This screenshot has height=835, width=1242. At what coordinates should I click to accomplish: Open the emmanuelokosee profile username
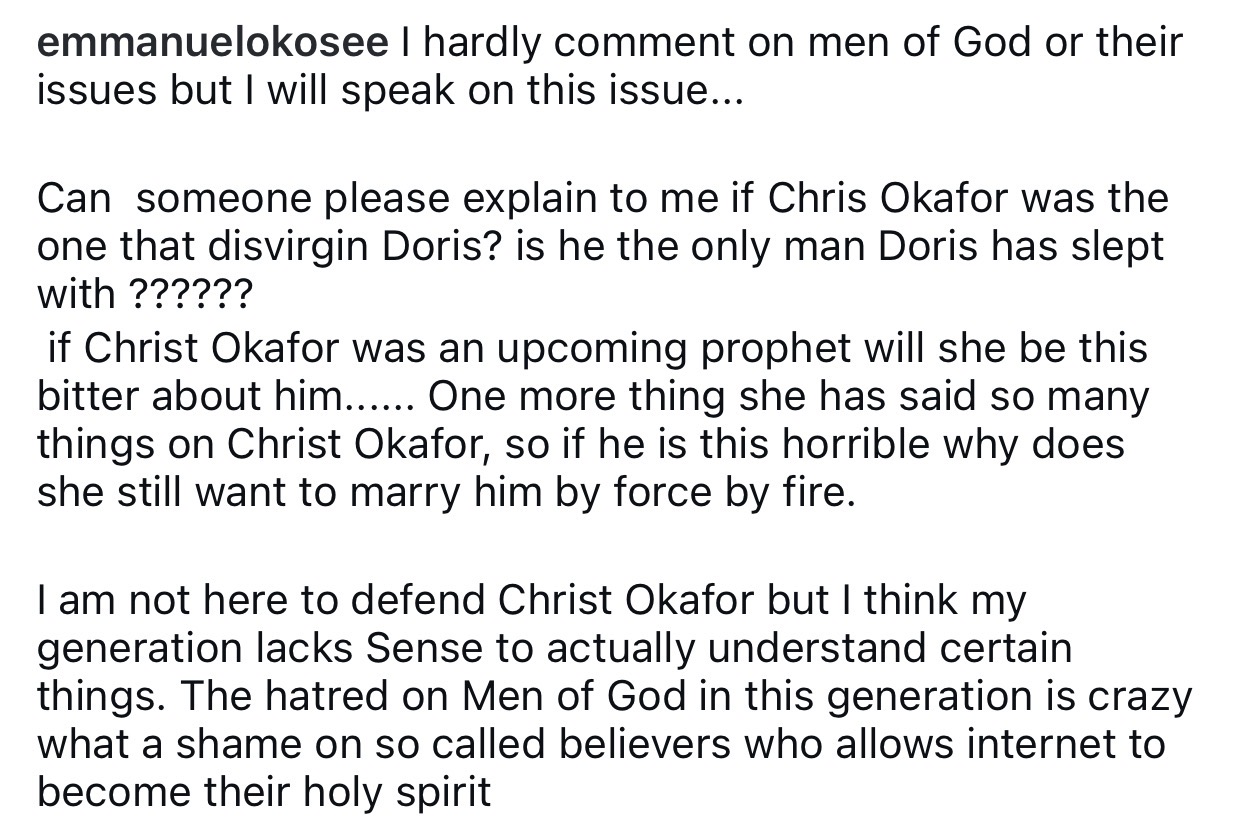[x=212, y=43]
